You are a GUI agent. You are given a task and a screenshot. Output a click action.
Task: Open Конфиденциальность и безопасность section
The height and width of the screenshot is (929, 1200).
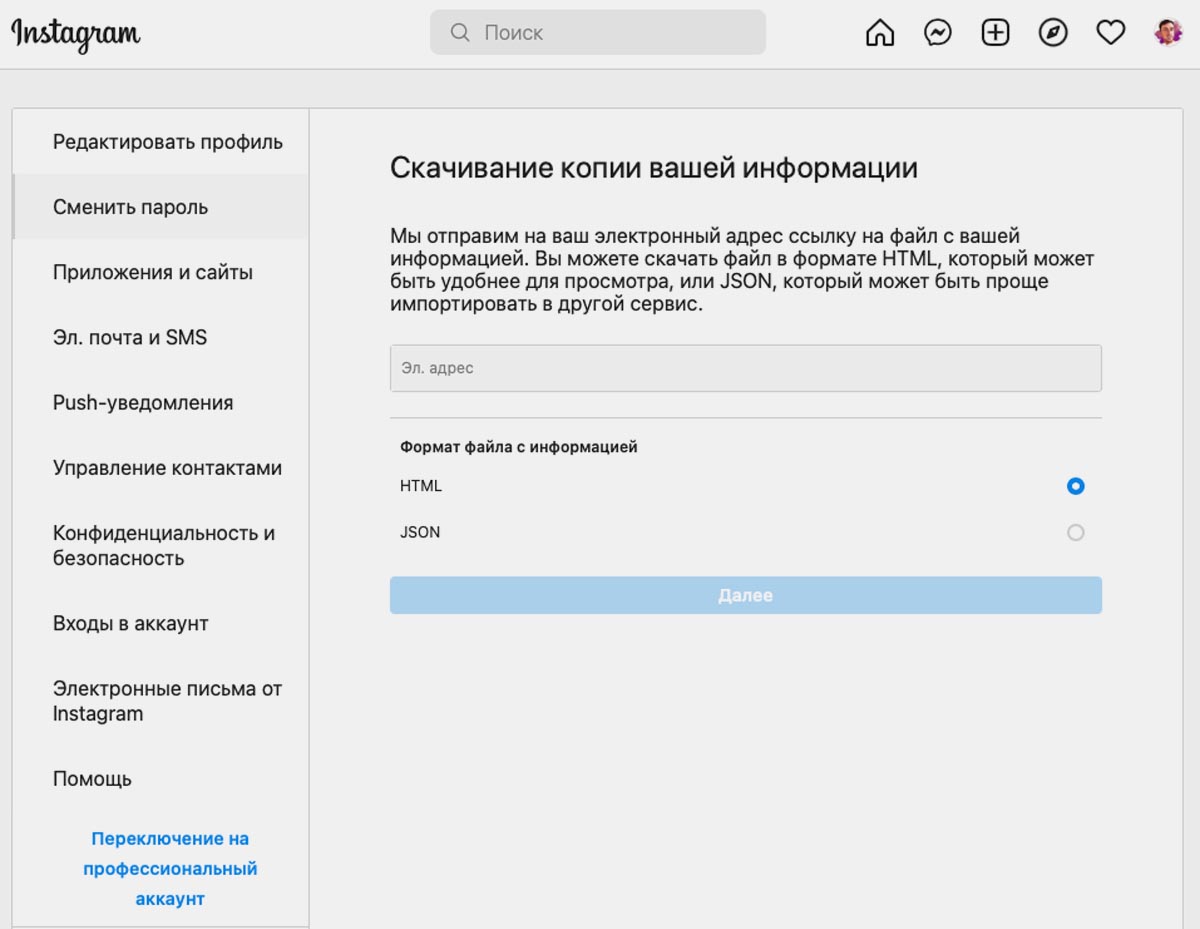coord(161,546)
